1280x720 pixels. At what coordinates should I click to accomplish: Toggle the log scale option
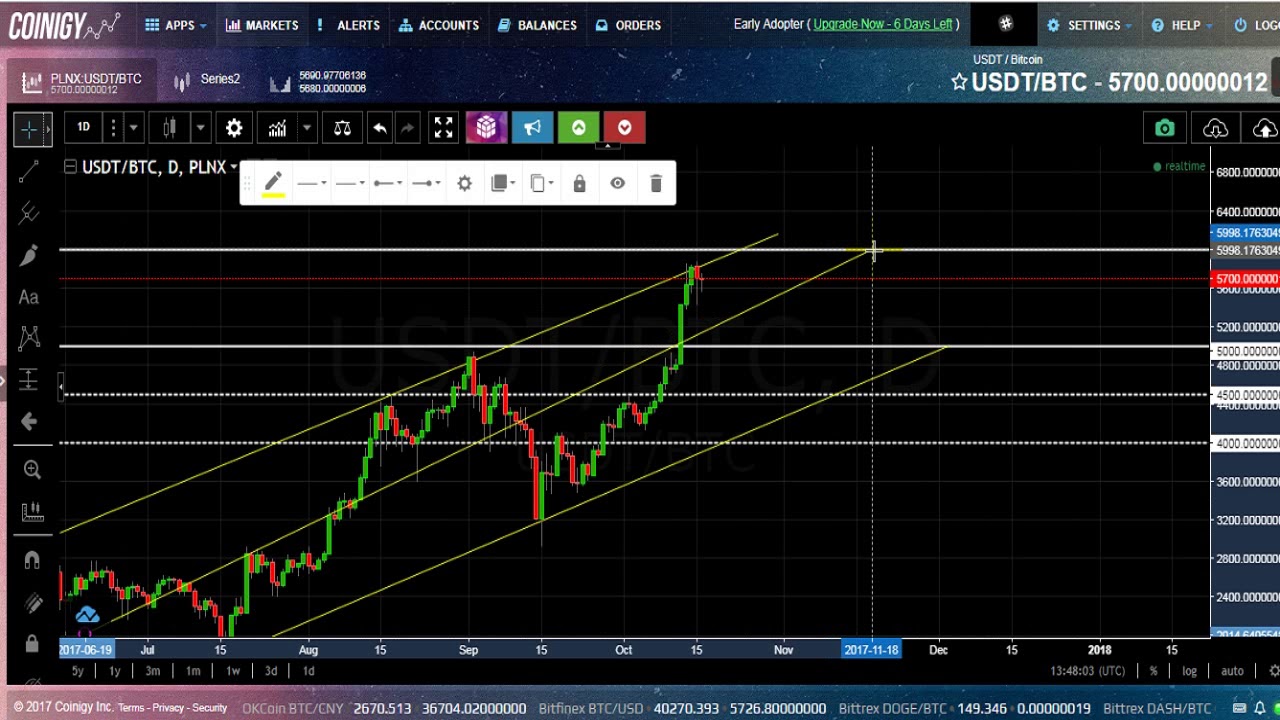[1189, 671]
